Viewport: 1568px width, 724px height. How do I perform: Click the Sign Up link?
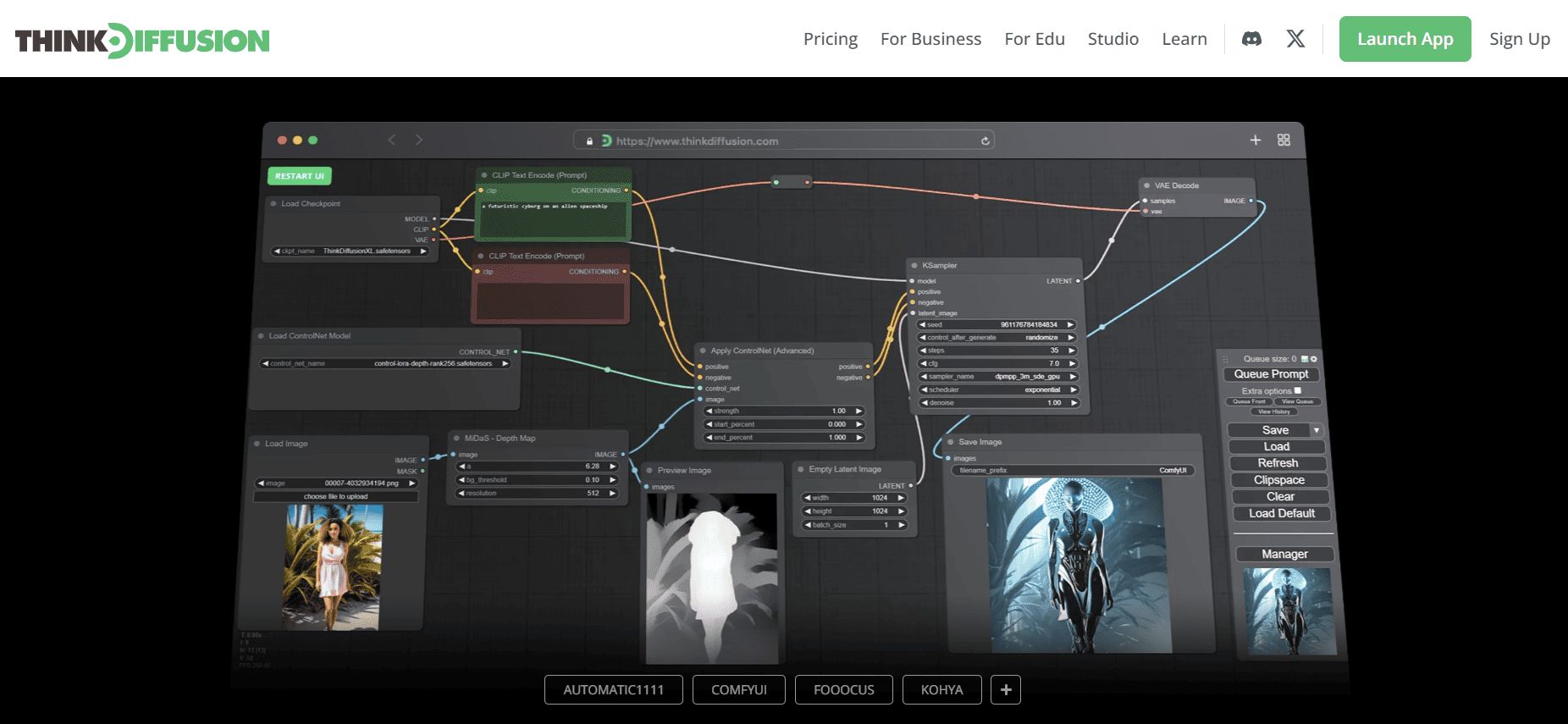point(1519,39)
